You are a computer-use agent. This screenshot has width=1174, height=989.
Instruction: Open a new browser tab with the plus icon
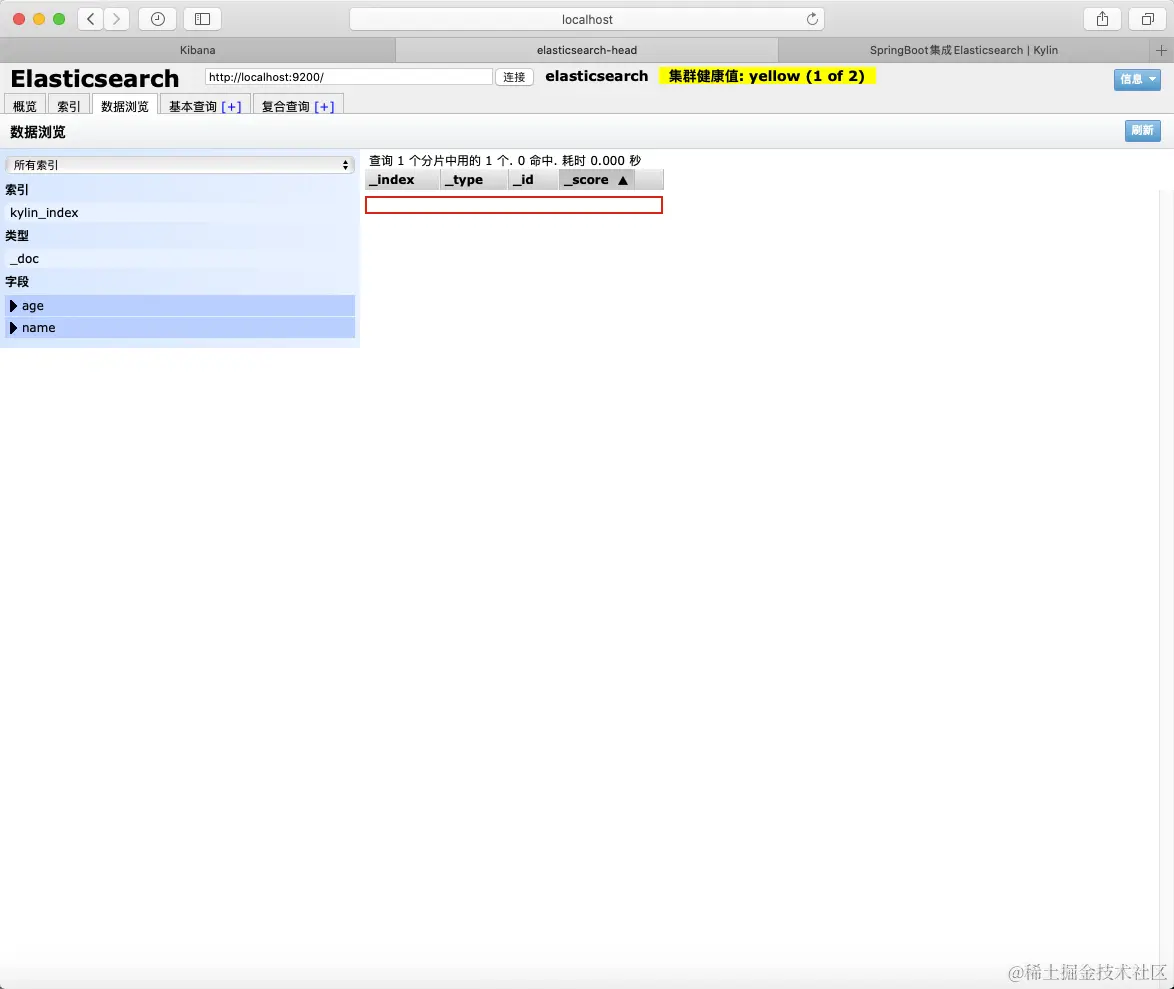click(1162, 49)
